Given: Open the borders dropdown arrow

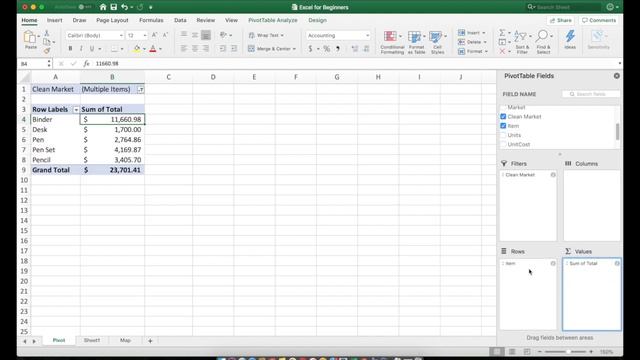Looking at the screenshot, I should pyautogui.click(x=122, y=49).
